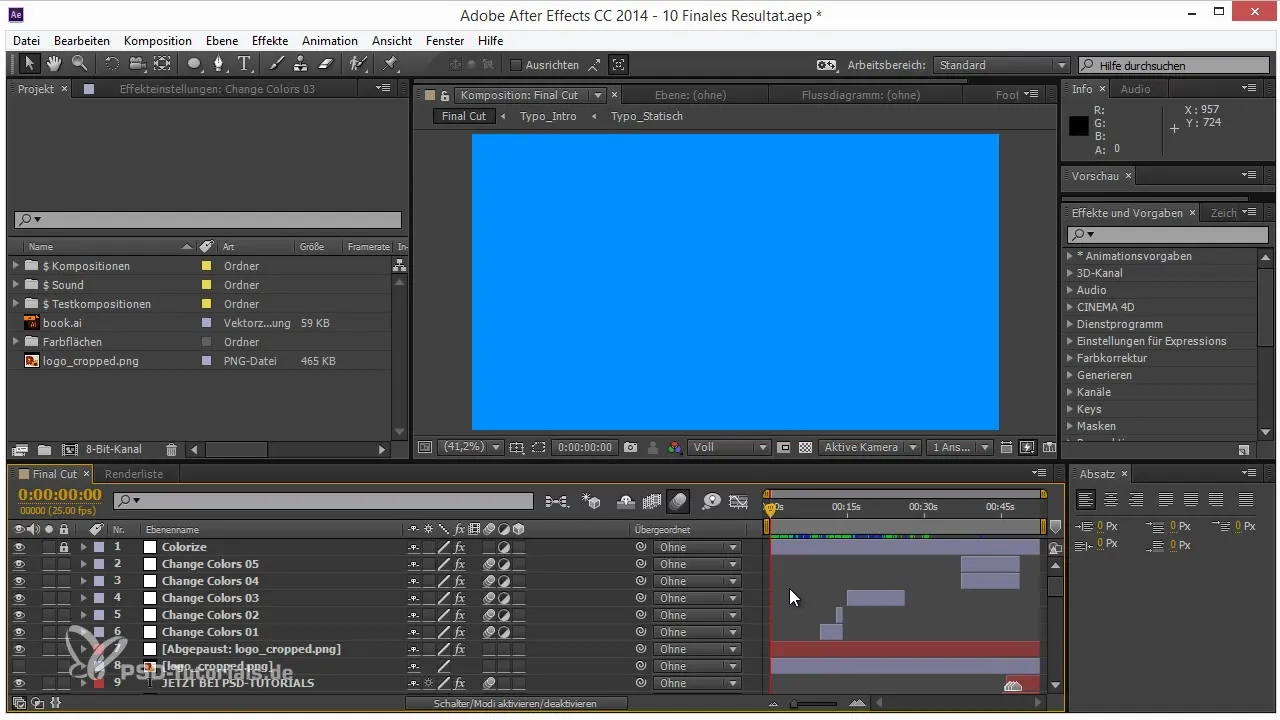Screen dimensions: 1280x720
Task: Open the Graph Editor
Action: pyautogui.click(x=739, y=501)
